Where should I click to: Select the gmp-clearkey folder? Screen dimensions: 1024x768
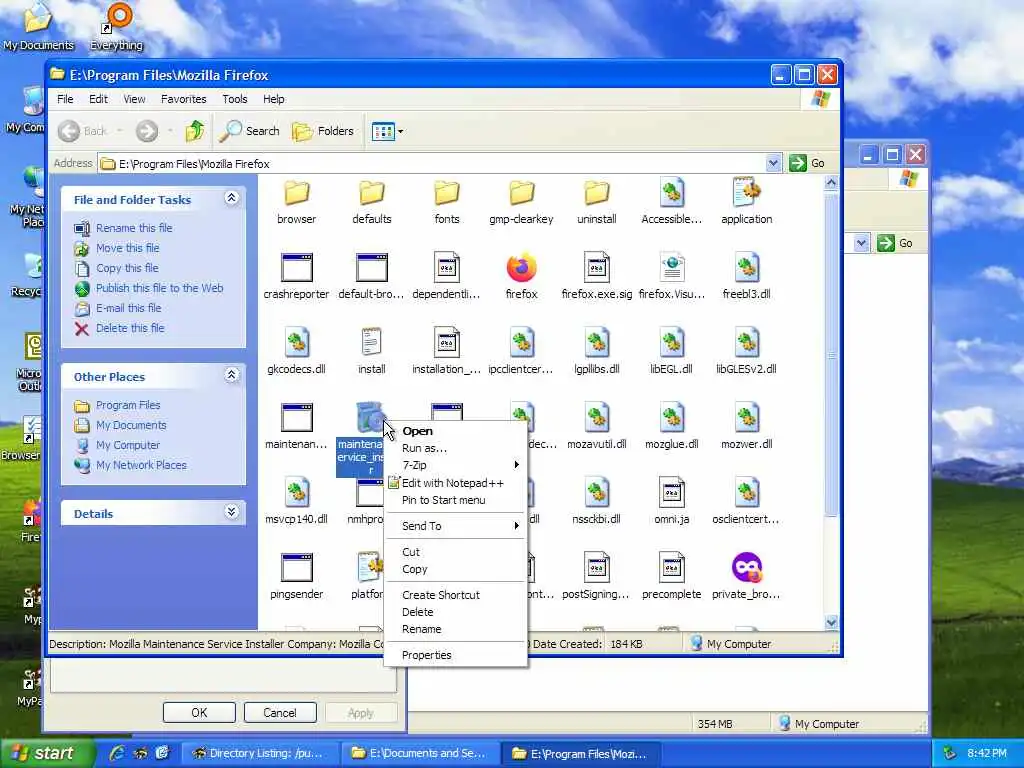[522, 194]
